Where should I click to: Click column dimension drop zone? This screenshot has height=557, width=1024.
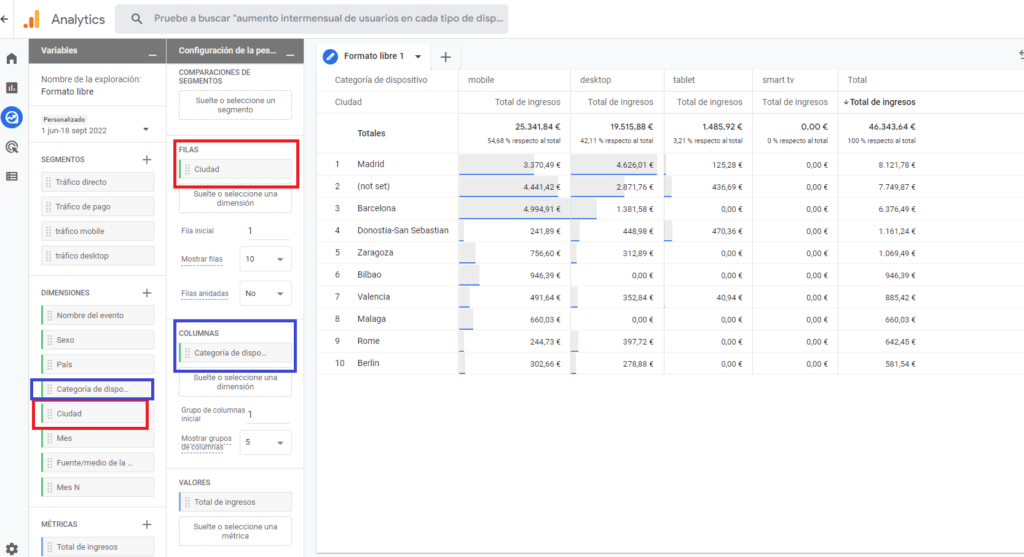coord(235,382)
